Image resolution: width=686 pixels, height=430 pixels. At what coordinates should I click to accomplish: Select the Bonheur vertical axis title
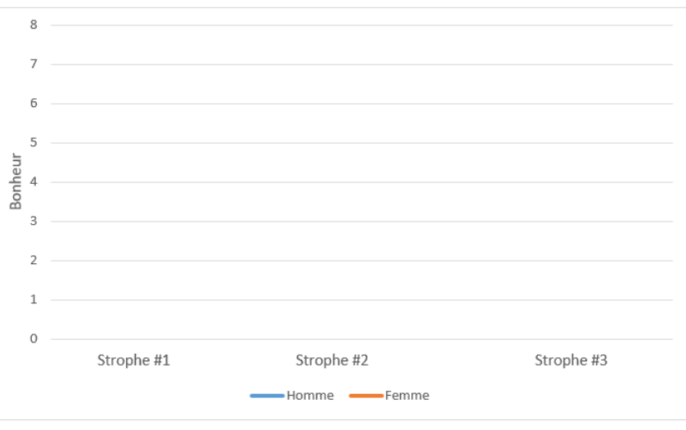[16, 181]
